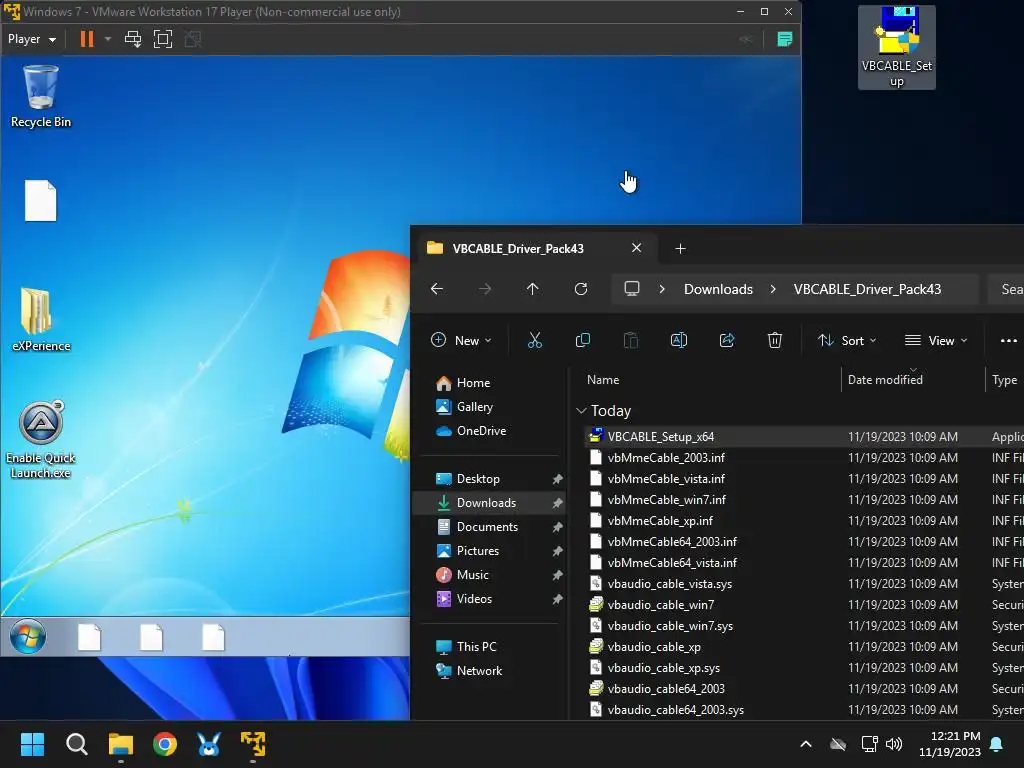Show hidden system tray icons

click(x=806, y=744)
